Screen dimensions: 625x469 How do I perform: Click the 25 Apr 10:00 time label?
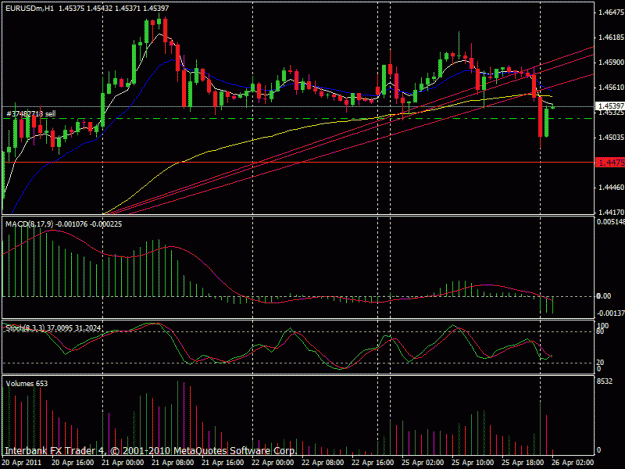473,463
